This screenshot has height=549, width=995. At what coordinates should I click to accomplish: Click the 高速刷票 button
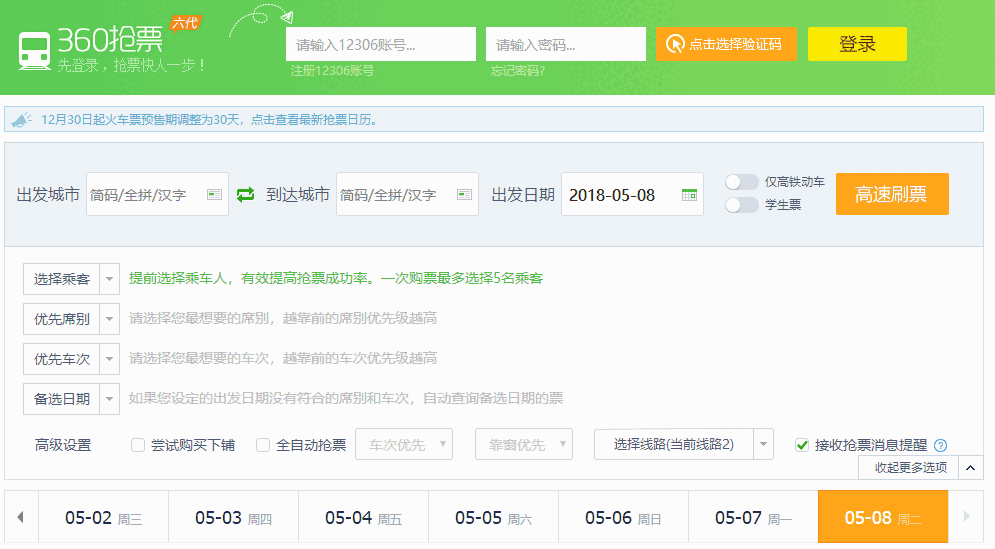tap(892, 194)
